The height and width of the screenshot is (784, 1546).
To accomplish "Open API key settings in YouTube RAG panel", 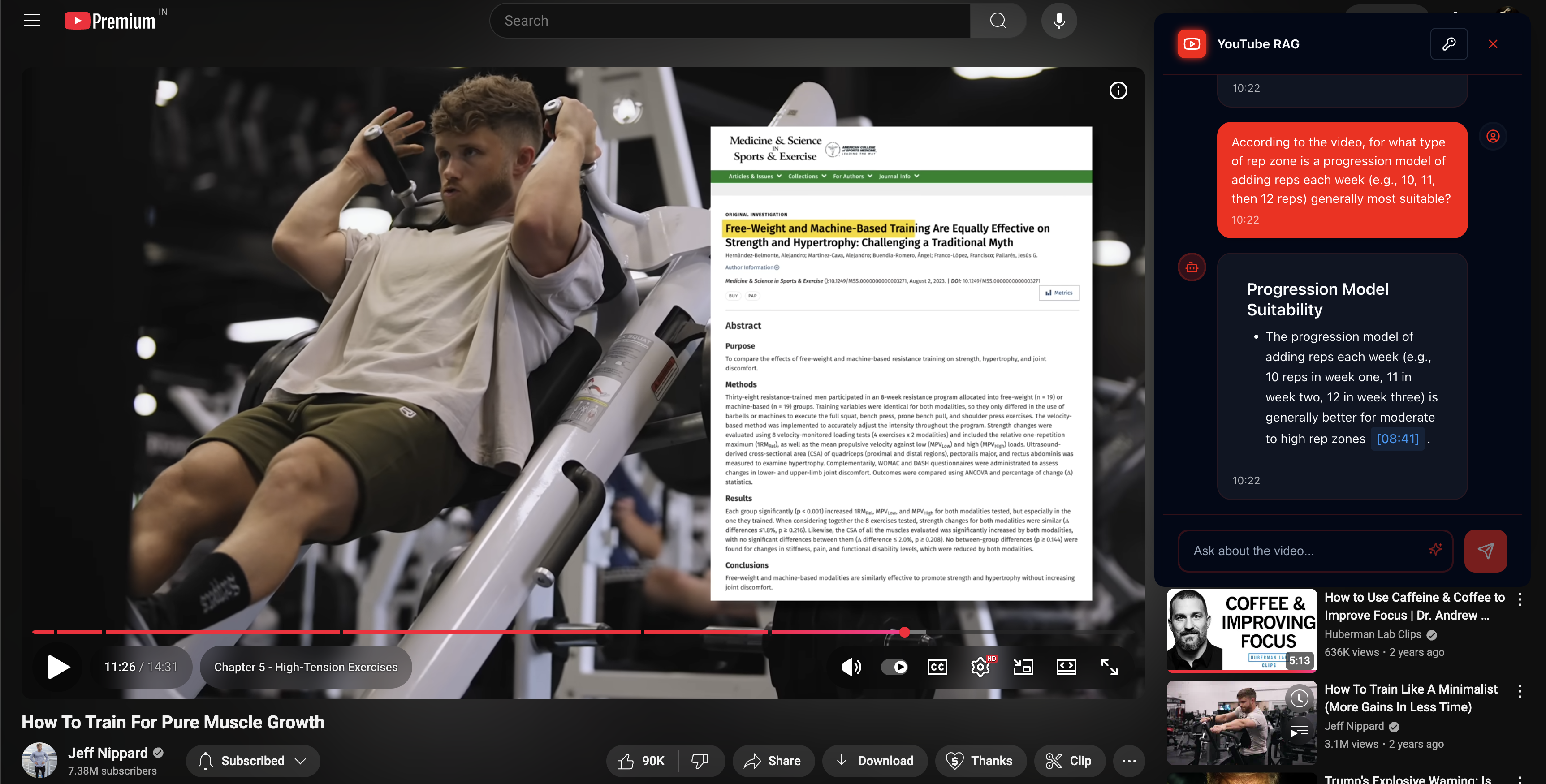I will click(1449, 43).
